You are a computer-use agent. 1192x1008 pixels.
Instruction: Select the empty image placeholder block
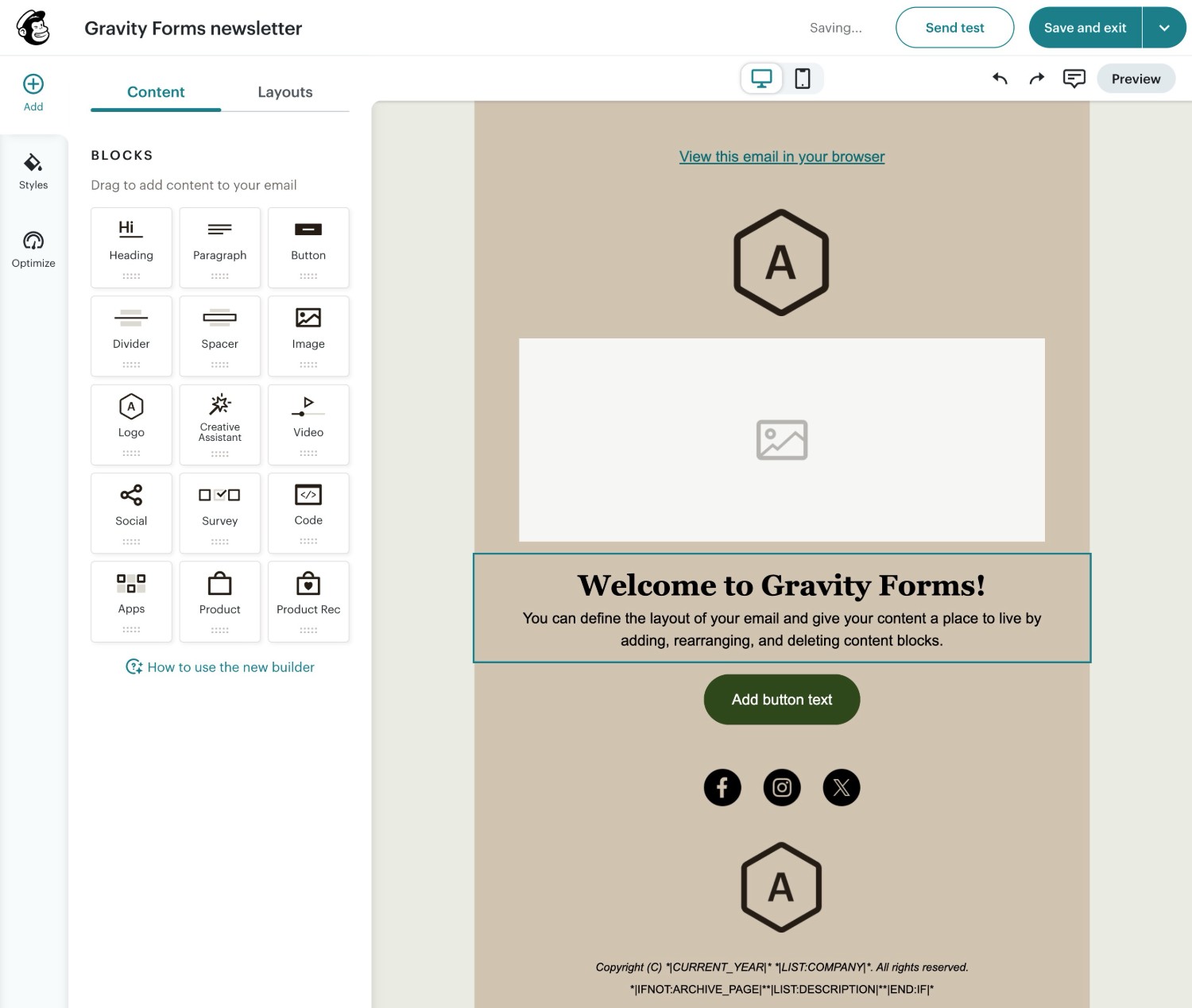coord(782,440)
